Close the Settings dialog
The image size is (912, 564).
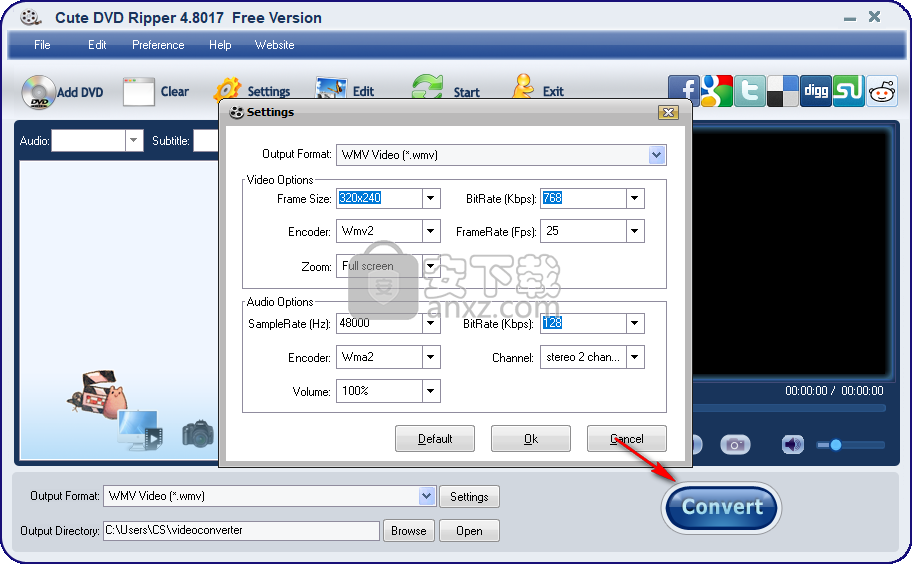[x=668, y=112]
